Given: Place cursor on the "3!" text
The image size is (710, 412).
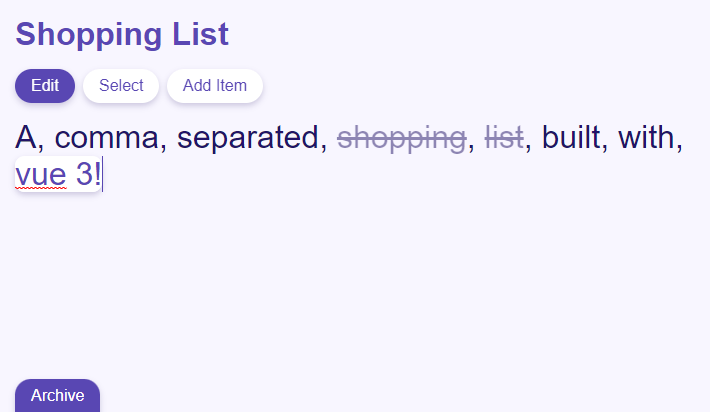Looking at the screenshot, I should coord(88,174).
